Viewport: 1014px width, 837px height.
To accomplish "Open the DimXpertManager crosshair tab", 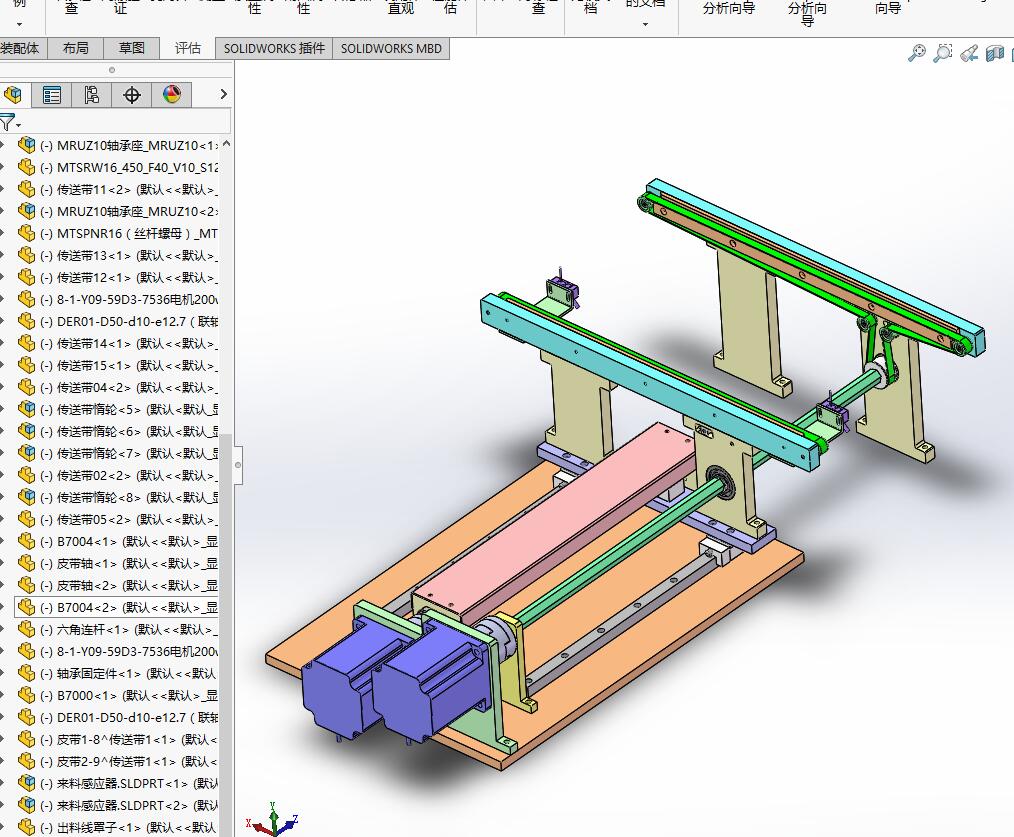I will click(x=131, y=95).
